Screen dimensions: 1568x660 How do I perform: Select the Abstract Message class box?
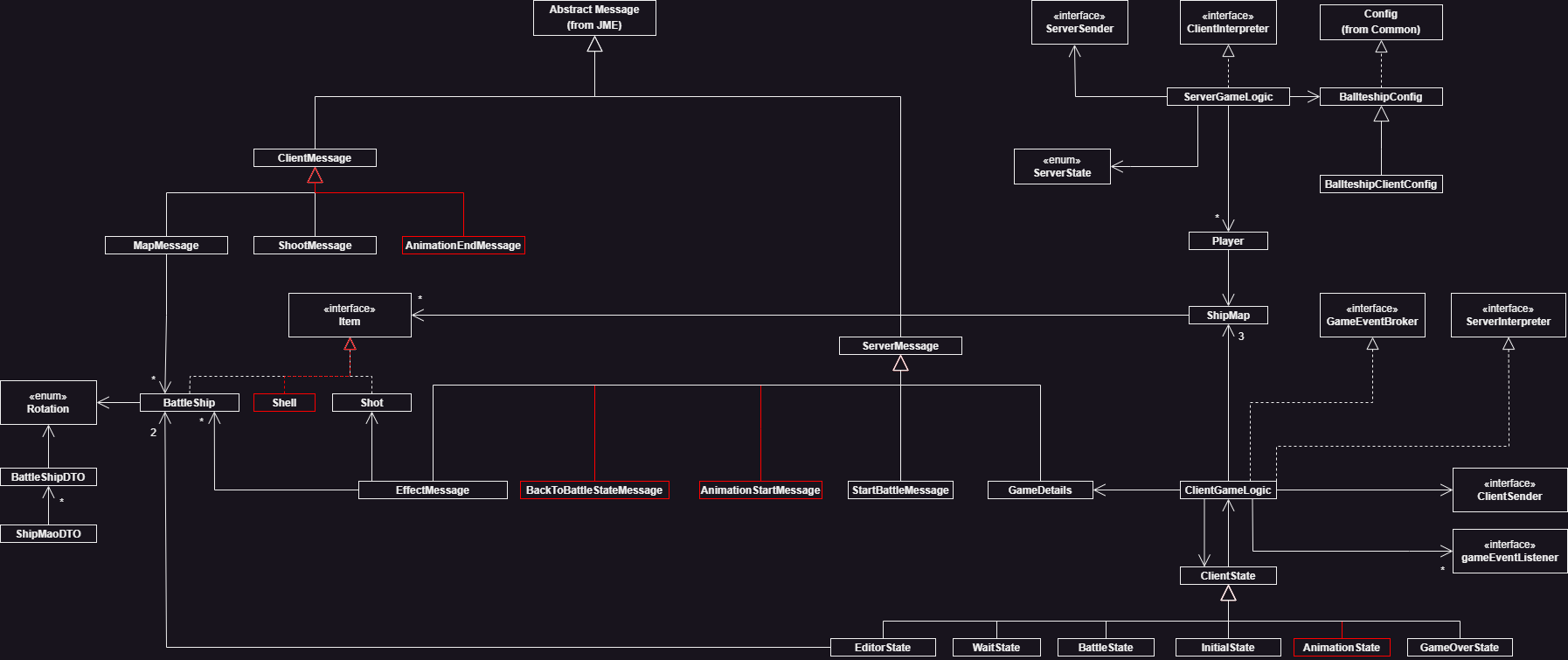pos(594,17)
